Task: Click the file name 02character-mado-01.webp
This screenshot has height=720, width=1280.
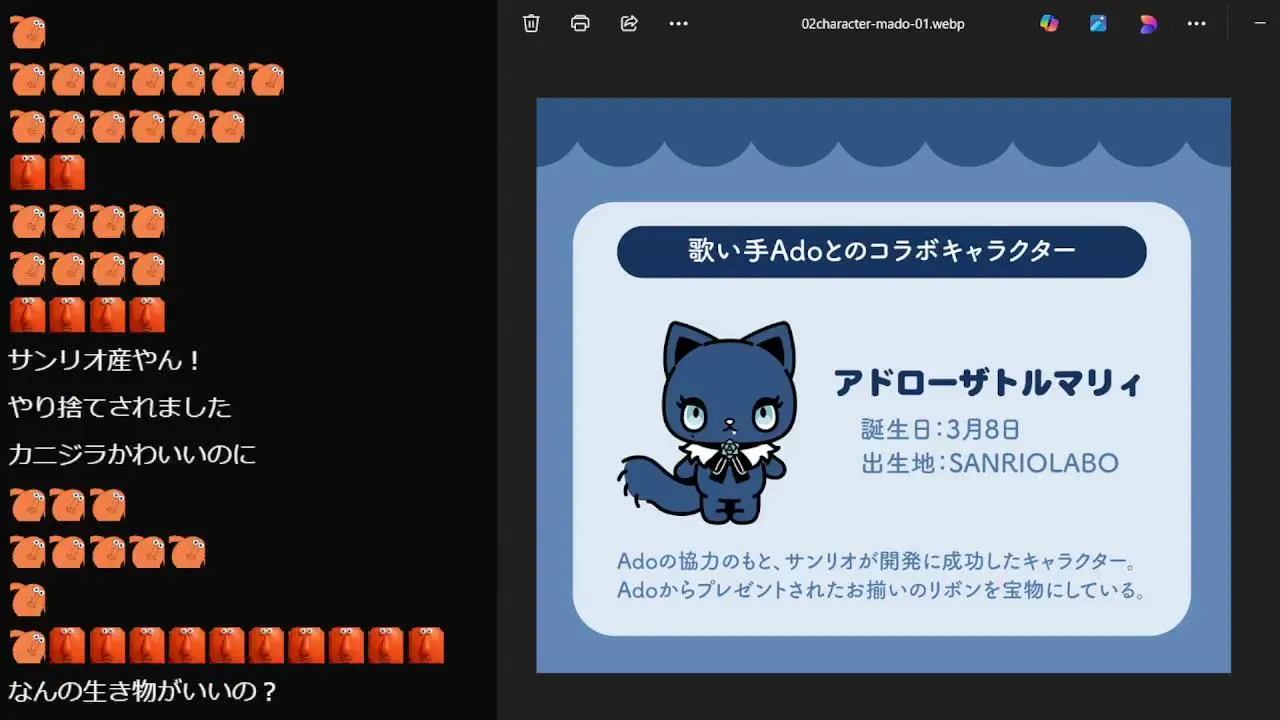Action: tap(883, 23)
